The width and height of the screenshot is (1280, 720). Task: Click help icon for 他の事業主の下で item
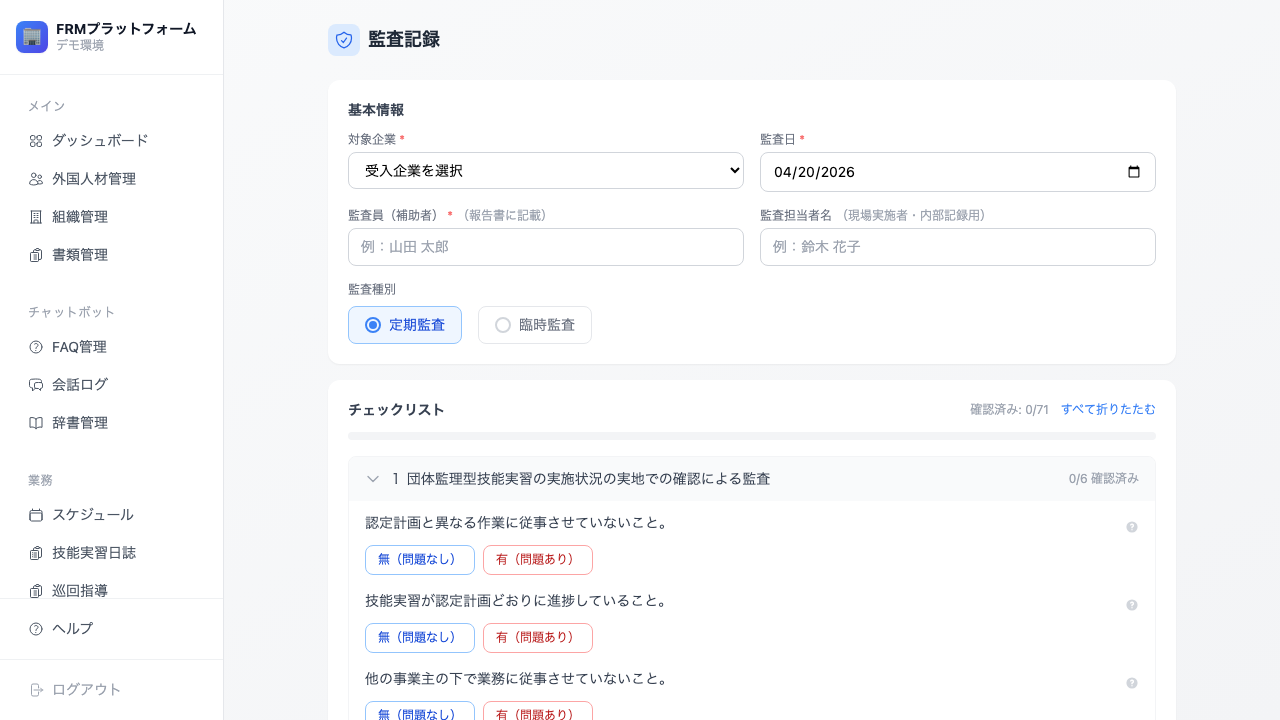[1132, 683]
